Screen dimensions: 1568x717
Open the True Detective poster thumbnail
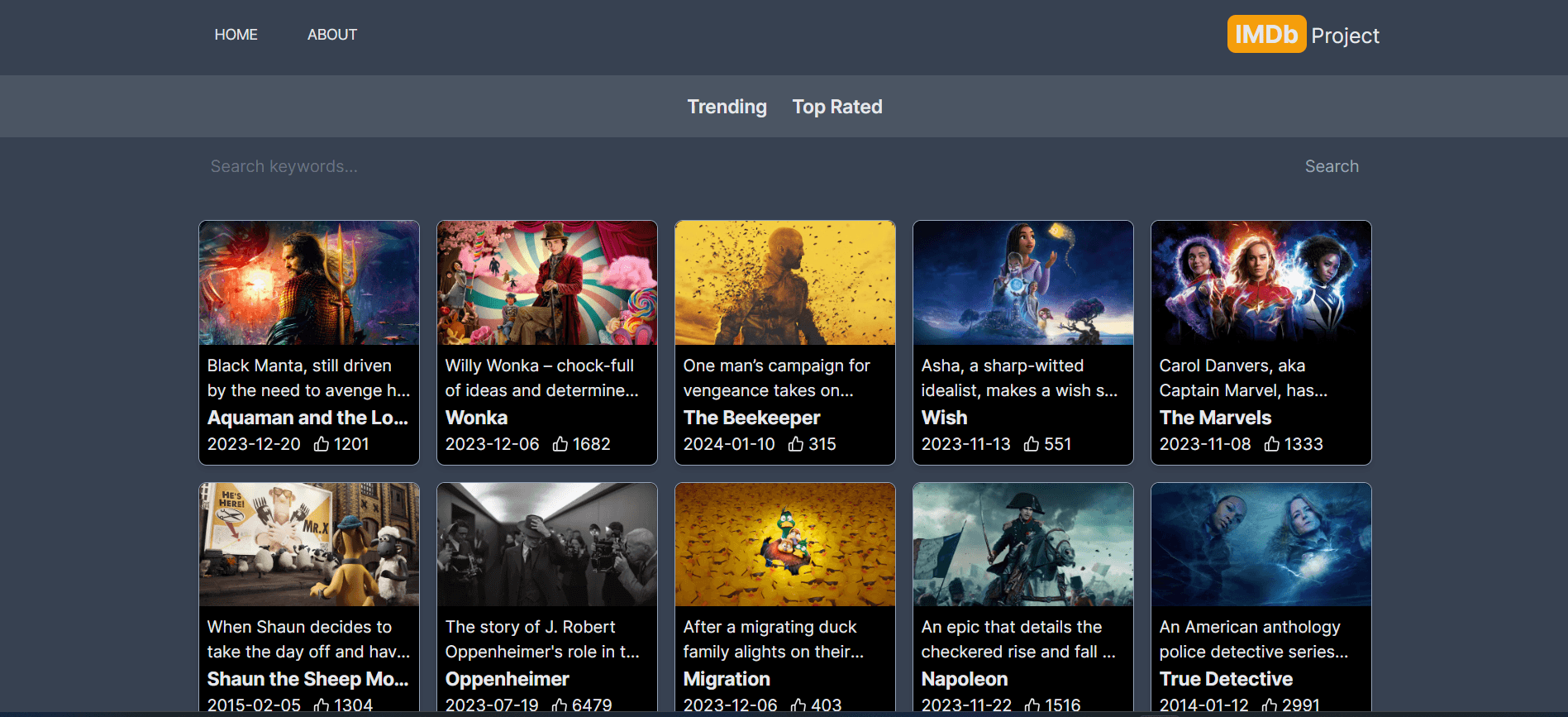pyautogui.click(x=1261, y=545)
